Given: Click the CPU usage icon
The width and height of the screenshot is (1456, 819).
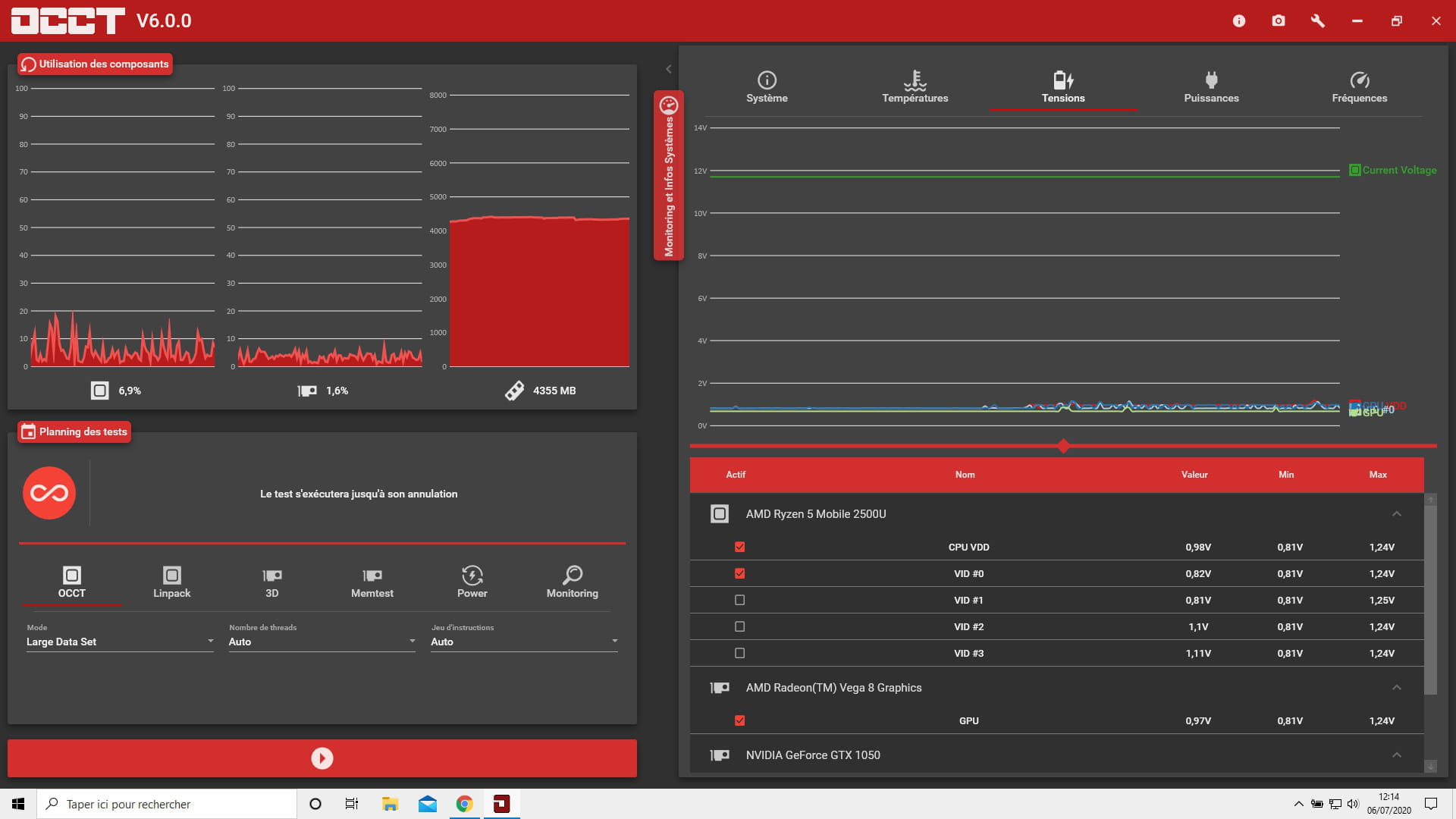Looking at the screenshot, I should [x=99, y=391].
